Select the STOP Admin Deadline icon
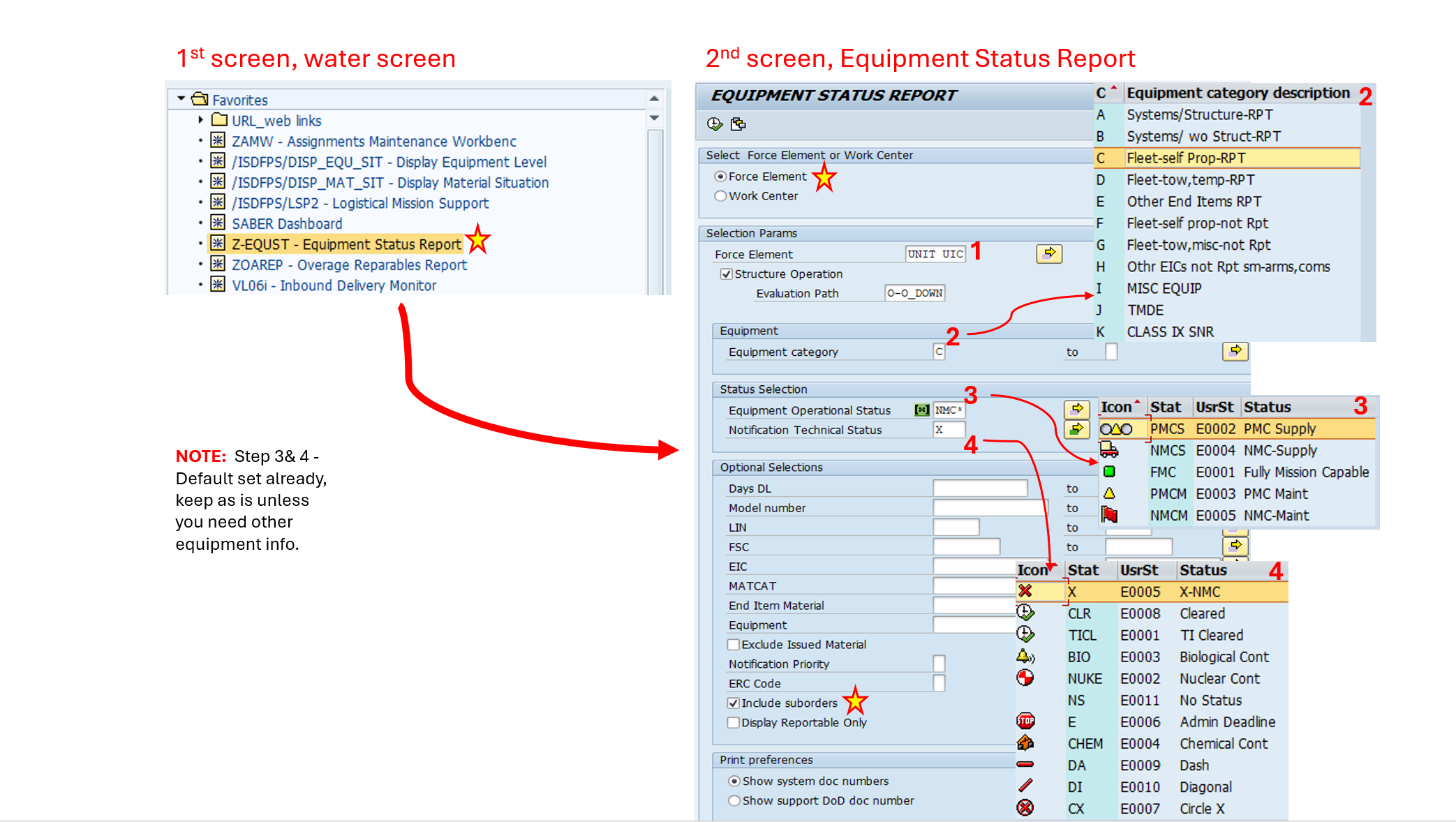 pos(1025,721)
